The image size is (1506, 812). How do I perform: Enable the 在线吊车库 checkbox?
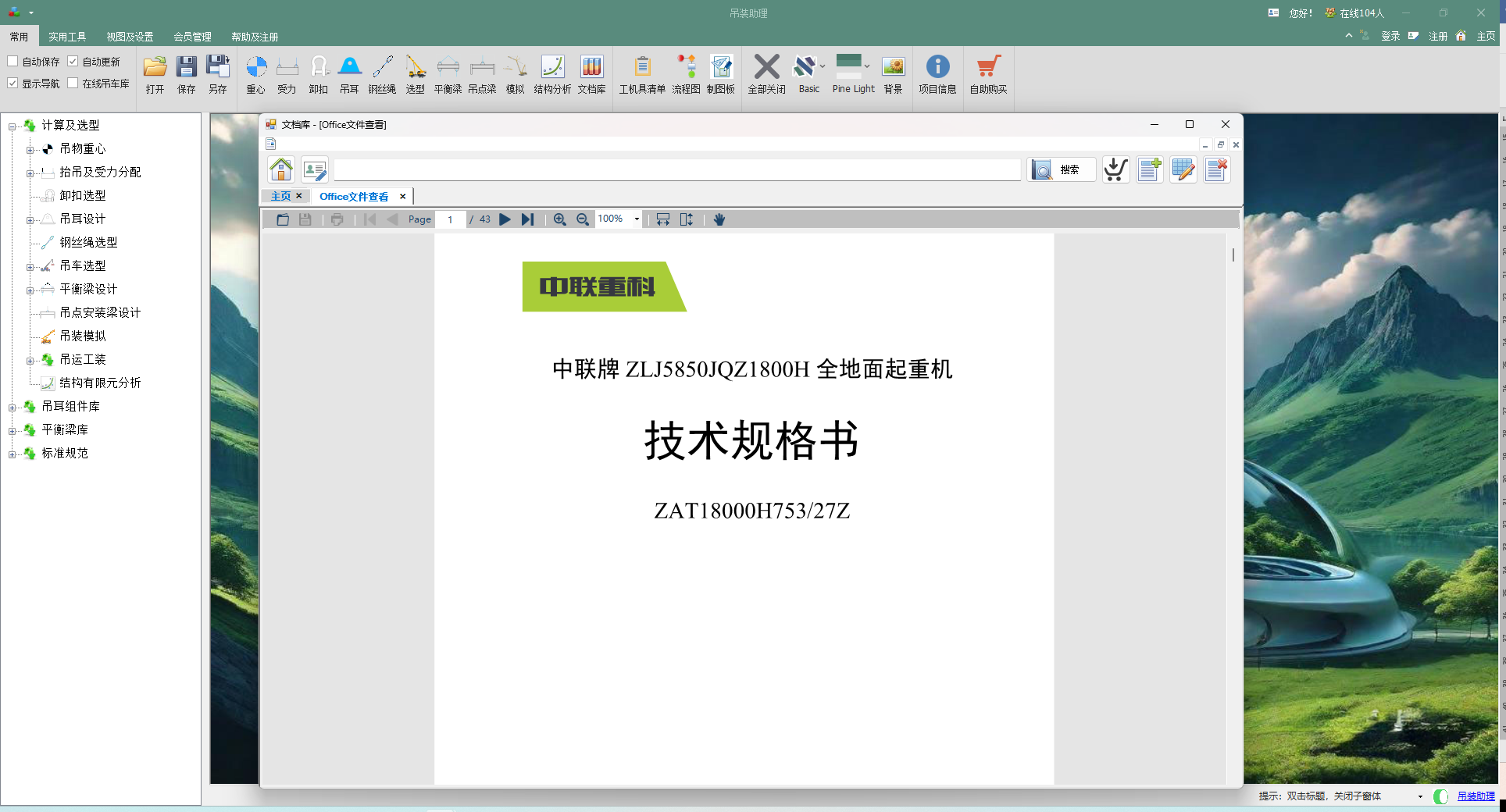click(x=73, y=83)
